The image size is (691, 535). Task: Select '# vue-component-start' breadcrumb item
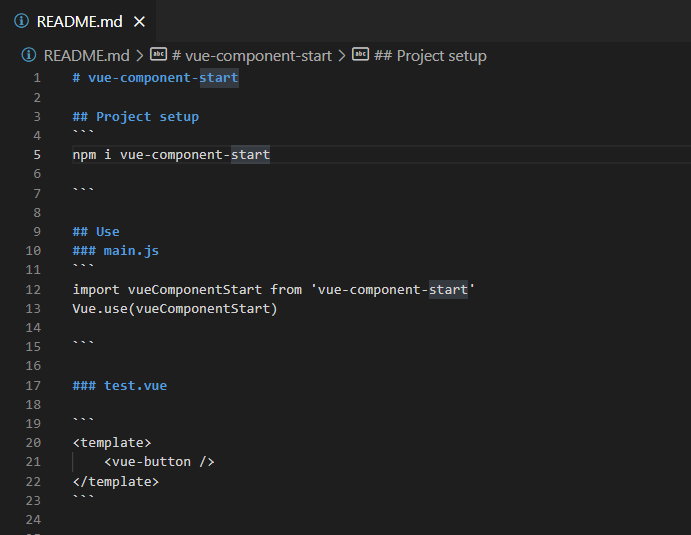[252, 56]
